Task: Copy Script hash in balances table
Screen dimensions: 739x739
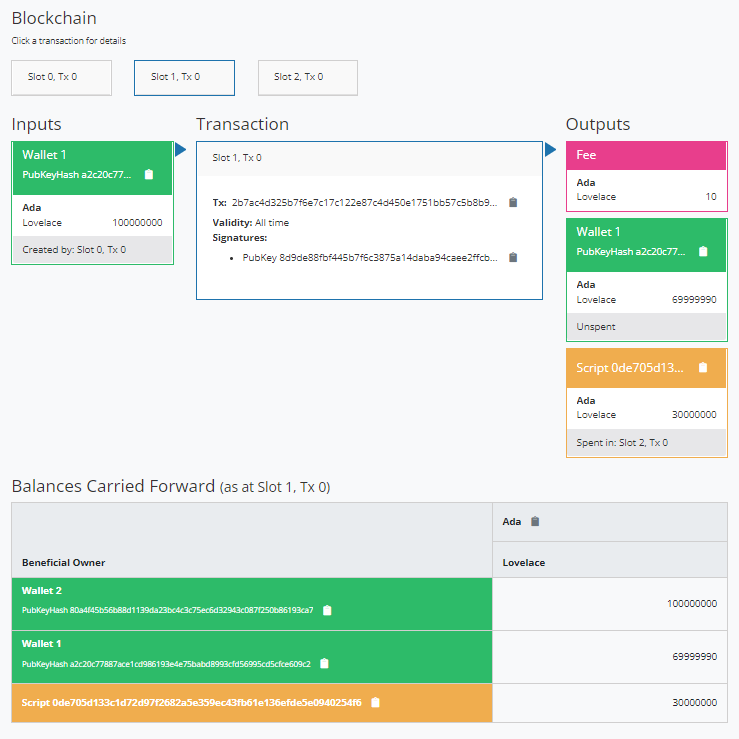Action: pyautogui.click(x=375, y=702)
